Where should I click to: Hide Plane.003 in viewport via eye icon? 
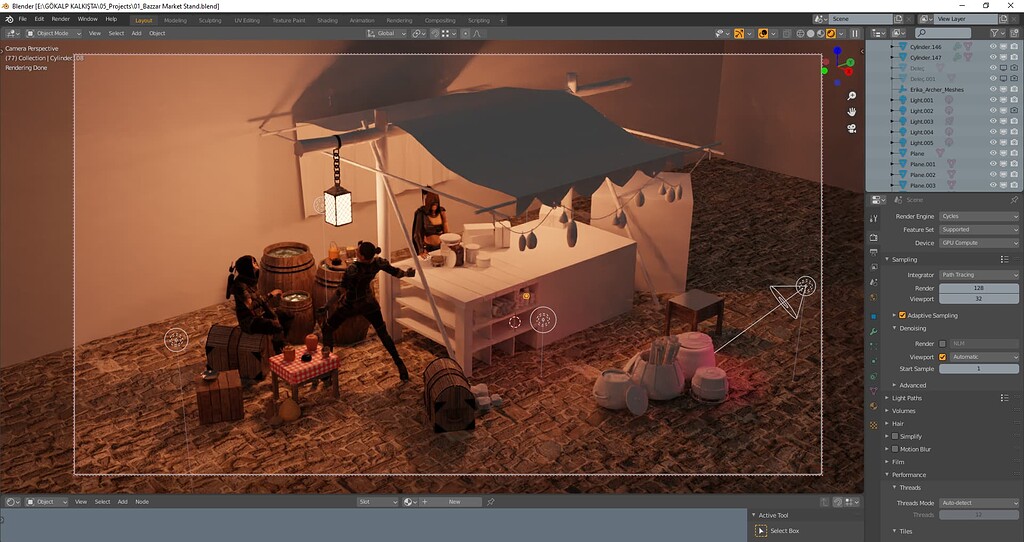(993, 185)
